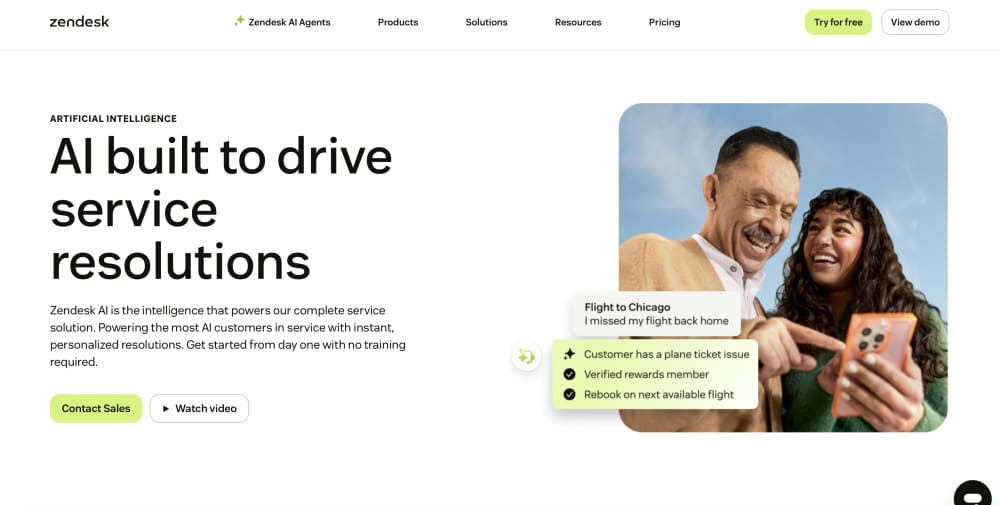The width and height of the screenshot is (1000, 505).
Task: Click the ARTIFICIAL INTELLIGENCE label
Action: [x=114, y=119]
